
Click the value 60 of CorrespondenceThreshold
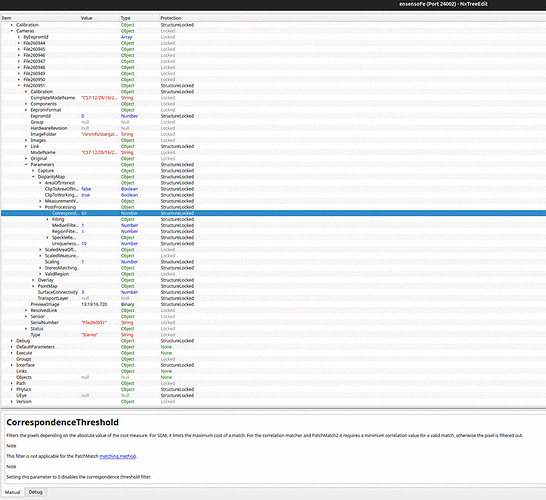coord(84,213)
